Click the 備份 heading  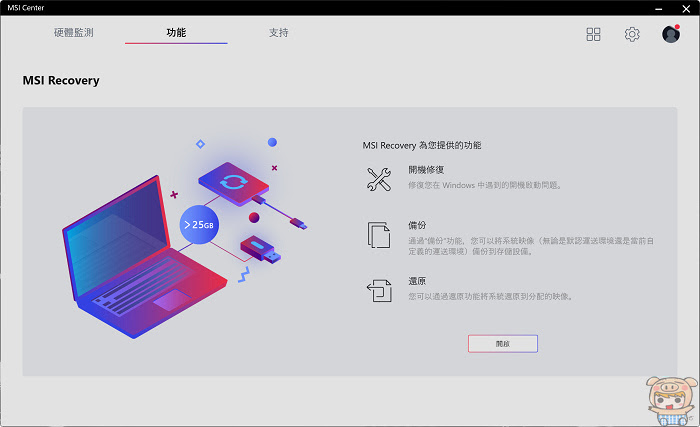point(417,225)
